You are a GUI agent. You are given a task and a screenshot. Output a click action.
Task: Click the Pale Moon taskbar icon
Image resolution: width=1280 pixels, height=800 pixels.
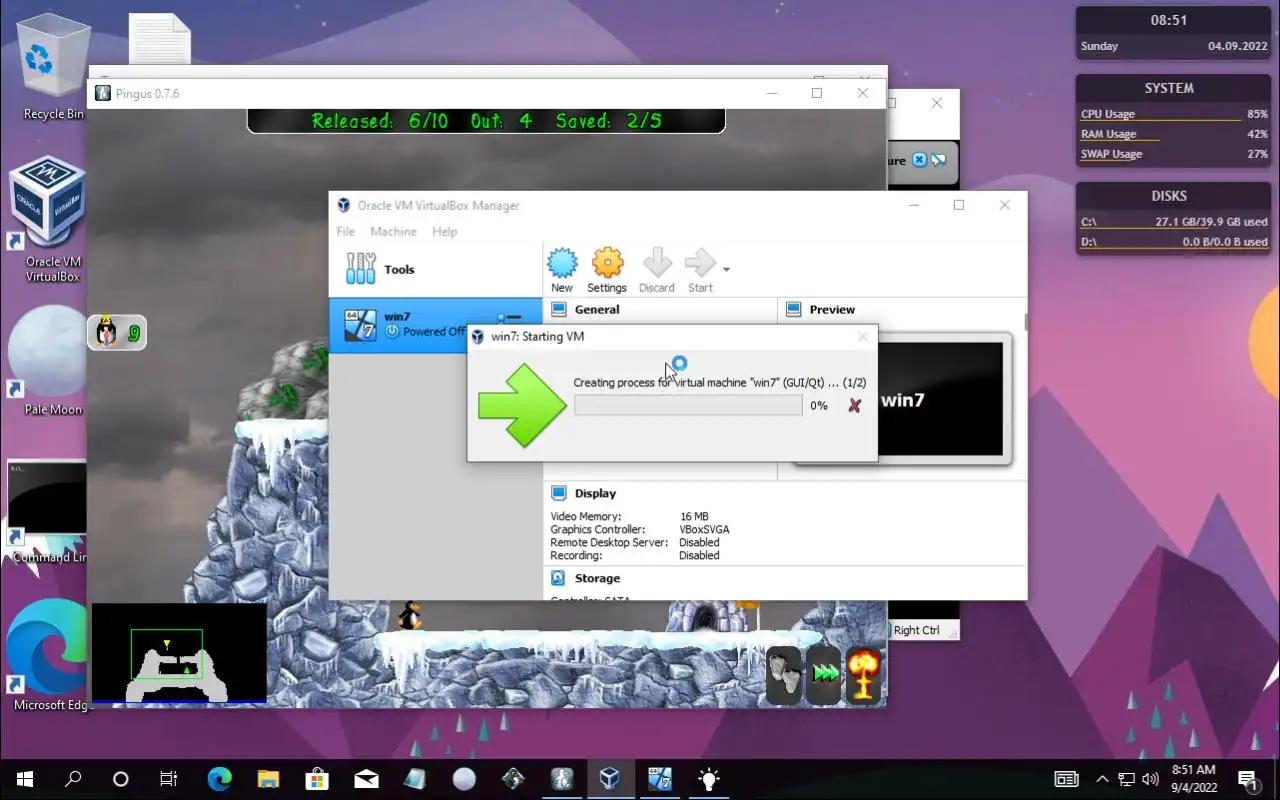(x=464, y=779)
